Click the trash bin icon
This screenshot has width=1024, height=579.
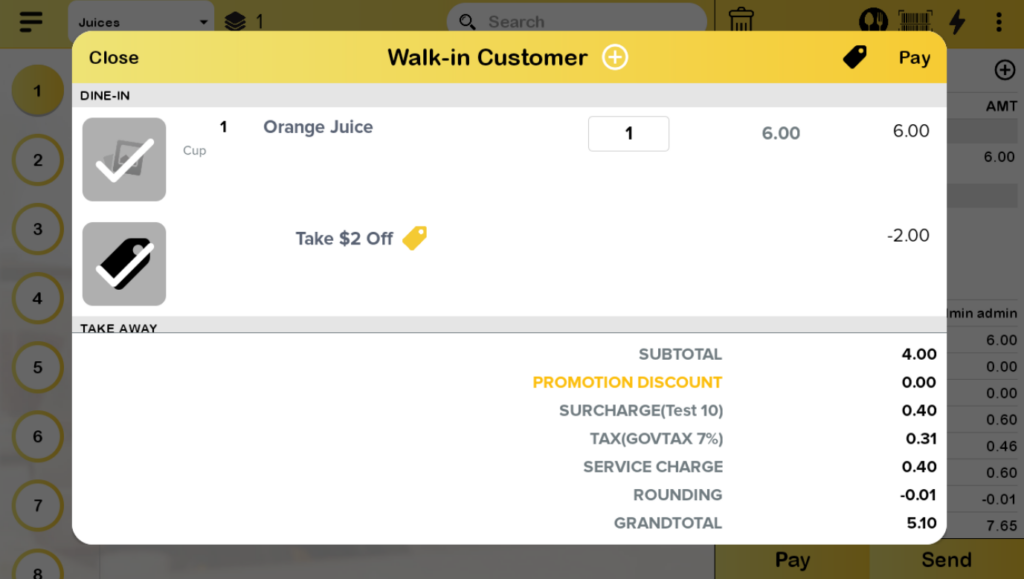click(741, 20)
